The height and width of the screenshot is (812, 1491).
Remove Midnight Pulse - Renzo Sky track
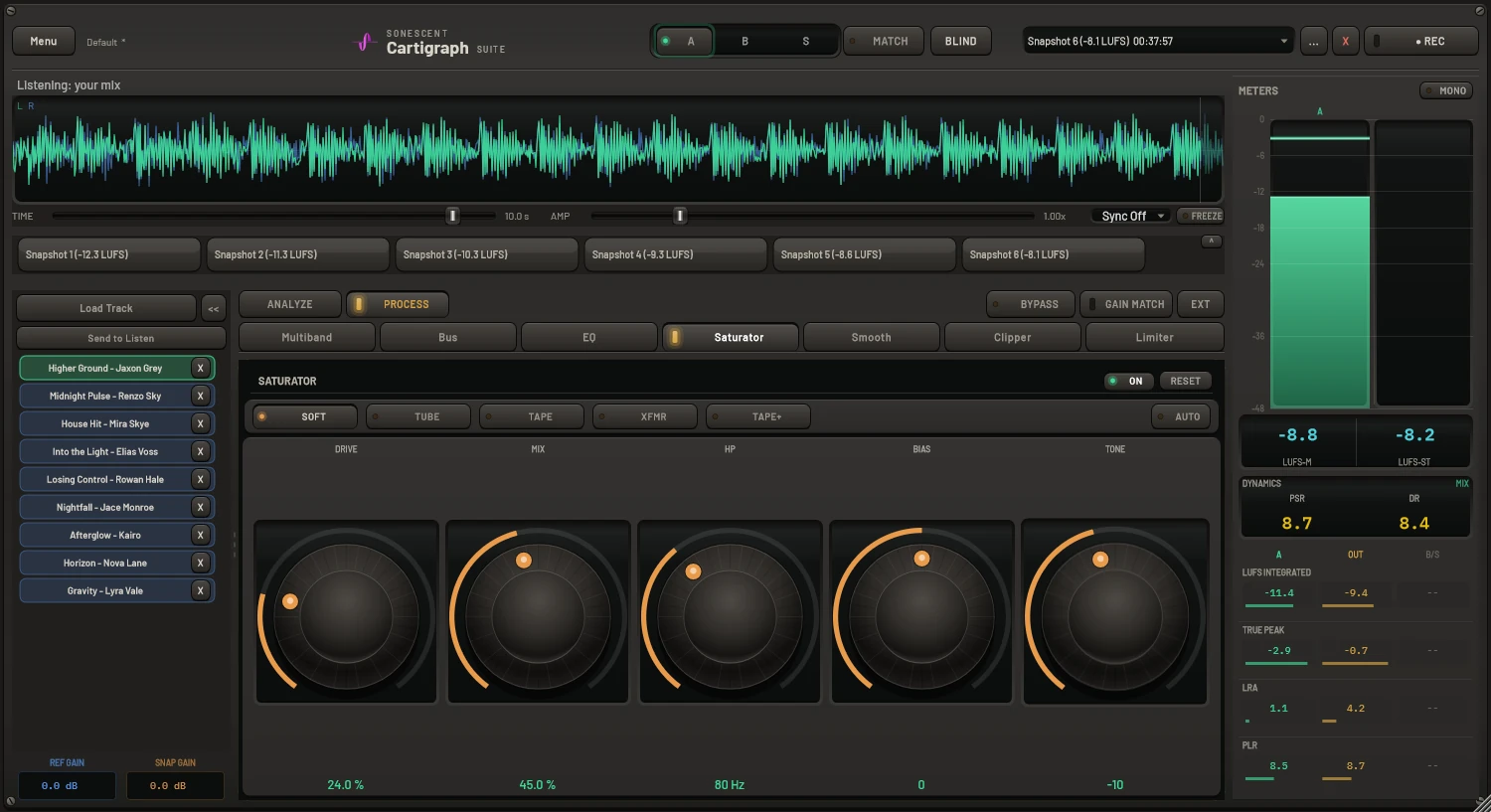pos(200,396)
